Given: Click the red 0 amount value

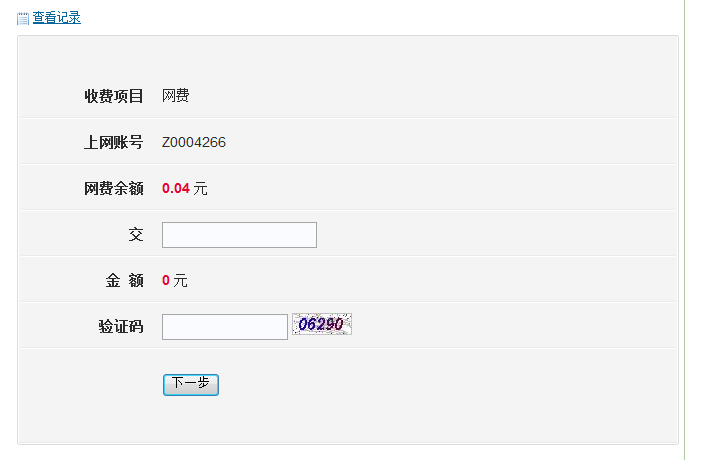Looking at the screenshot, I should pyautogui.click(x=166, y=281).
